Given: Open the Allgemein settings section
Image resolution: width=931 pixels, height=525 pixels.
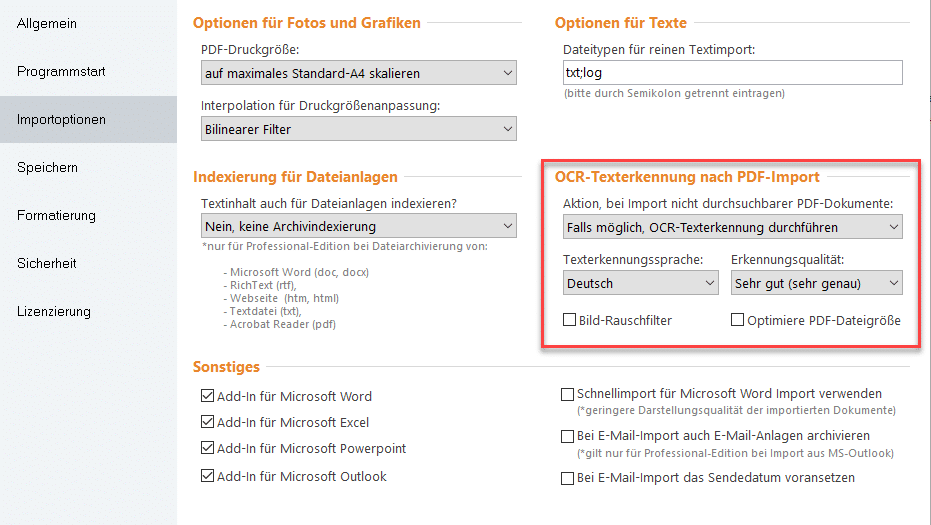Looking at the screenshot, I should [47, 23].
